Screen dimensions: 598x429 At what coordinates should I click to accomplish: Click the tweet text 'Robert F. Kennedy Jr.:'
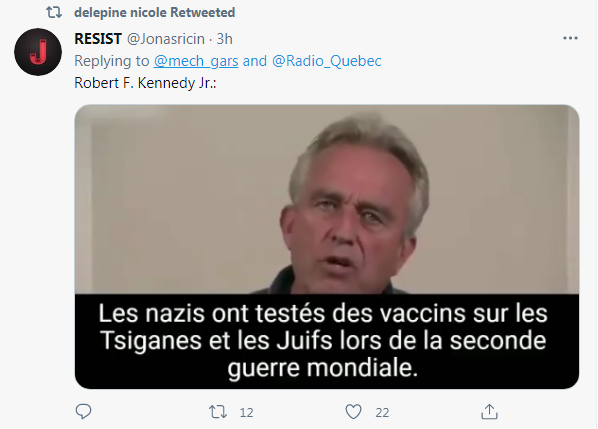[x=145, y=83]
